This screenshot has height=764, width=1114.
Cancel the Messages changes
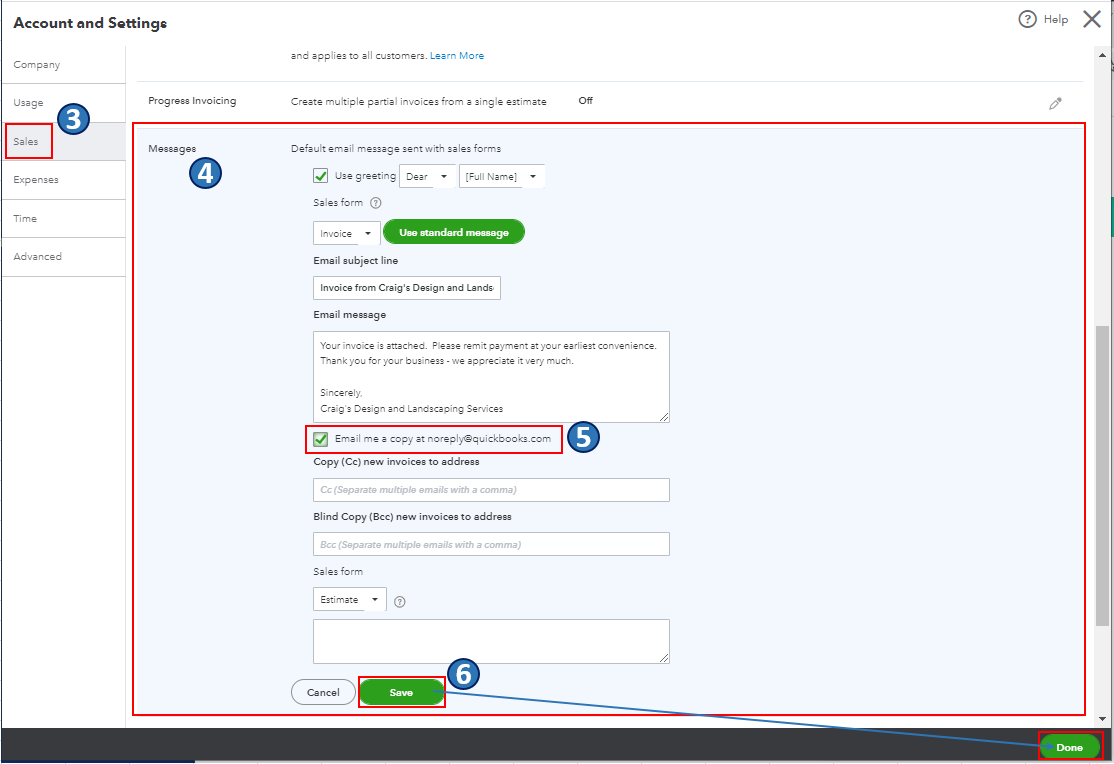click(323, 691)
